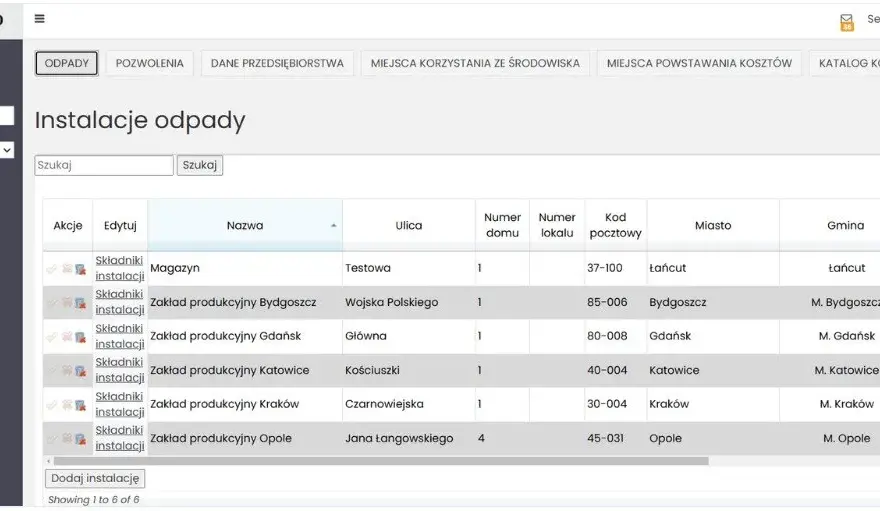This screenshot has width=880, height=511.
Task: Click the postal code 40-004 cell
Action: pos(616,370)
